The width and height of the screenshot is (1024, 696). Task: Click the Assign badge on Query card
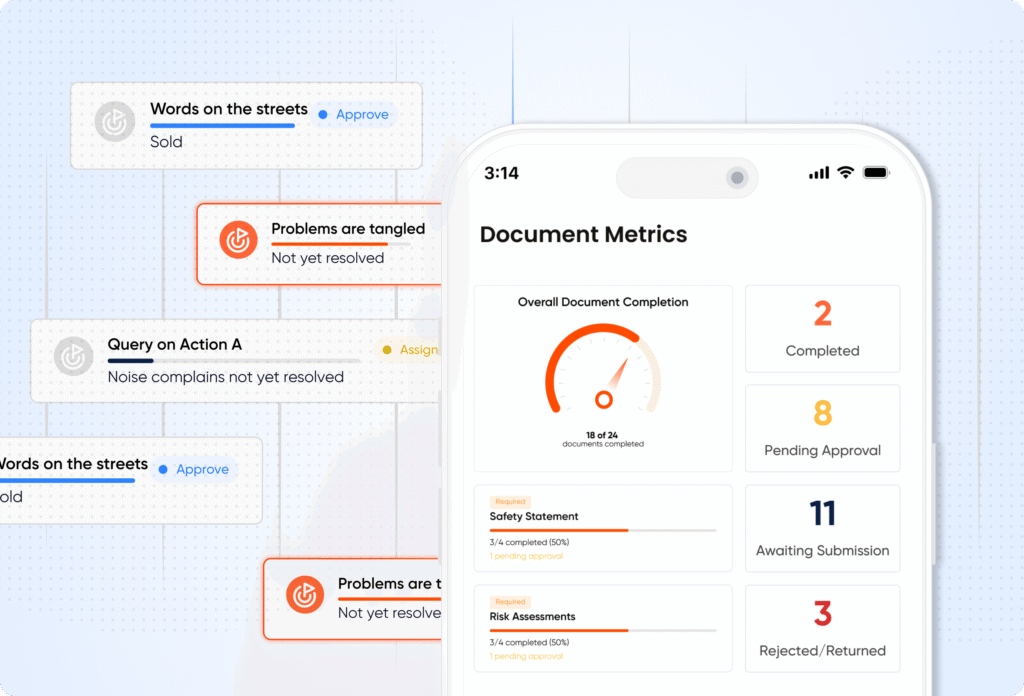coord(411,350)
